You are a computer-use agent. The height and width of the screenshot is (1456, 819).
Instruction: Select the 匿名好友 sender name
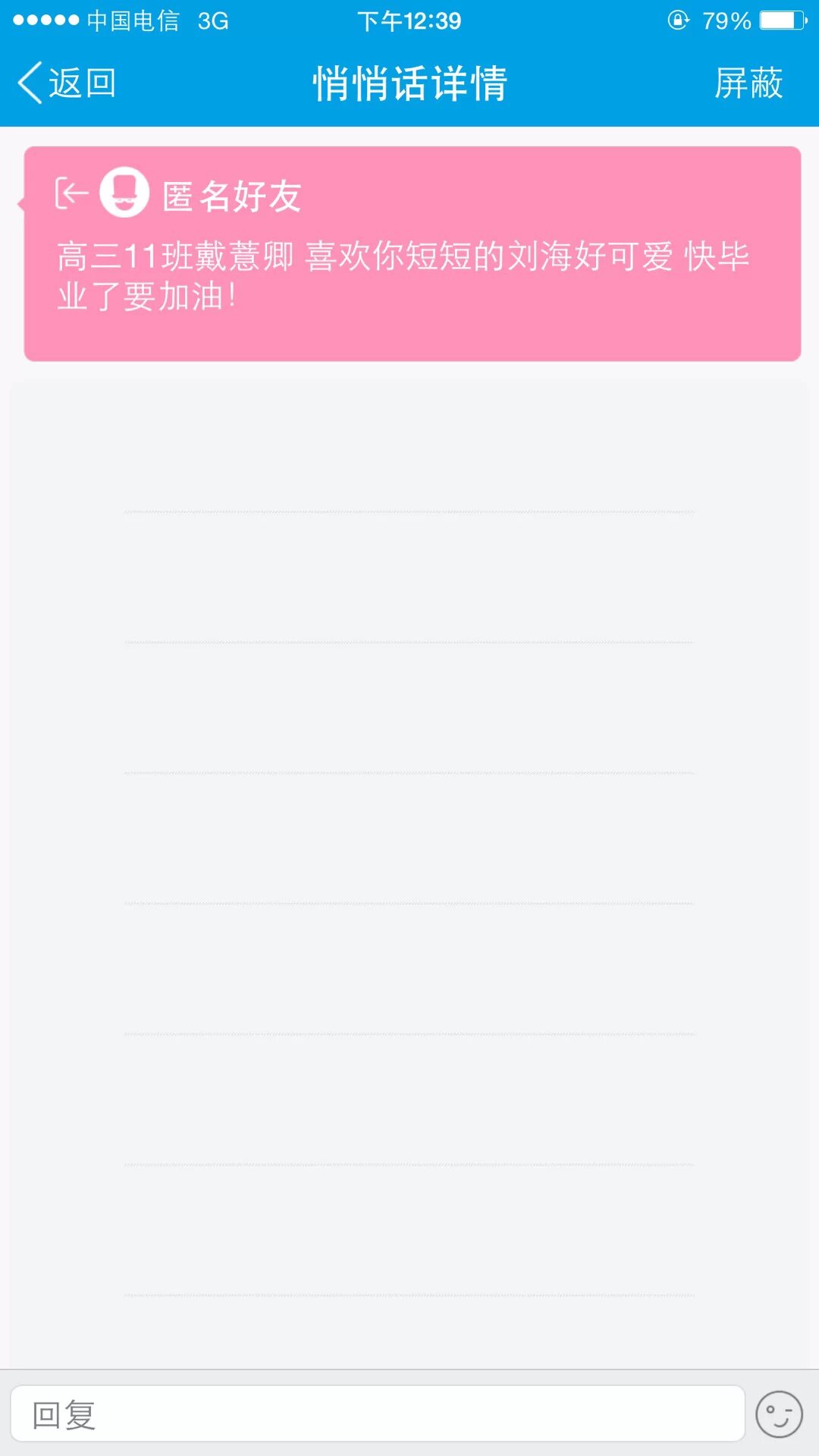[x=232, y=196]
